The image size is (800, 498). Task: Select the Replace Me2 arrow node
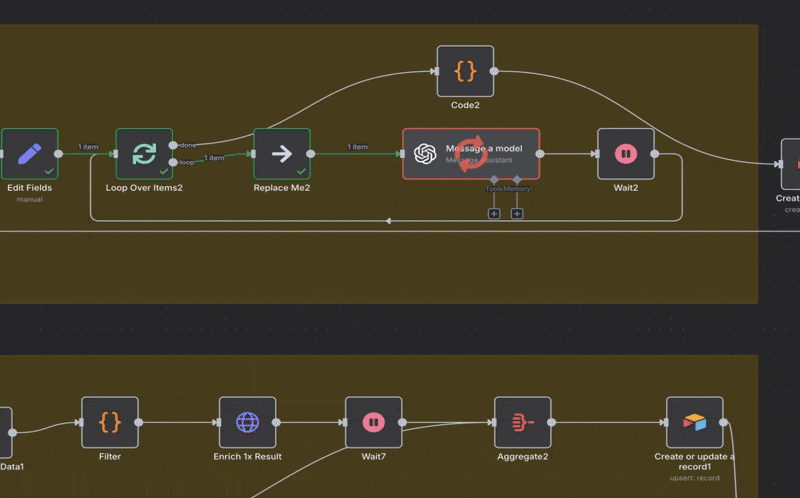click(282, 154)
